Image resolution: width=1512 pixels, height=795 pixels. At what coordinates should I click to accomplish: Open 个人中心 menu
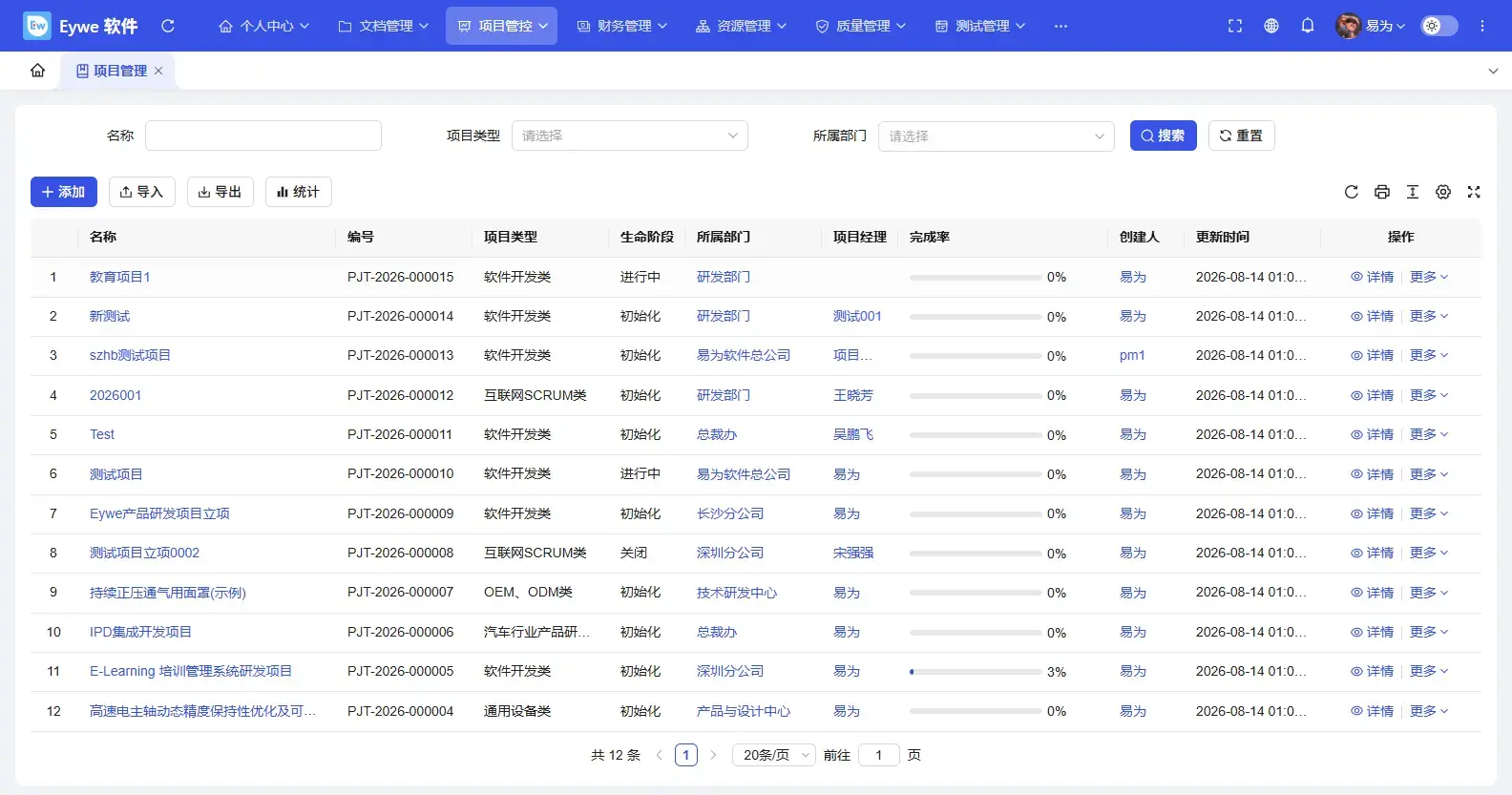[264, 26]
